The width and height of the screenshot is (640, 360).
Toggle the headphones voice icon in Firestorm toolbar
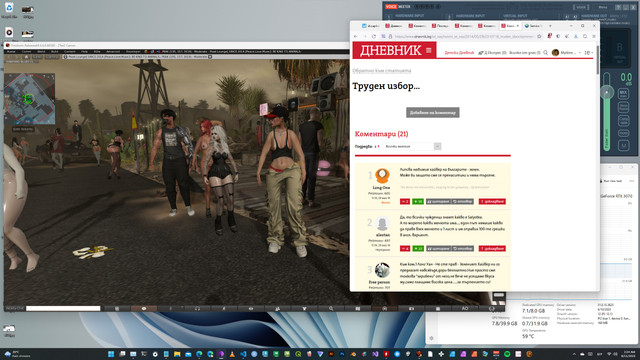point(198,309)
